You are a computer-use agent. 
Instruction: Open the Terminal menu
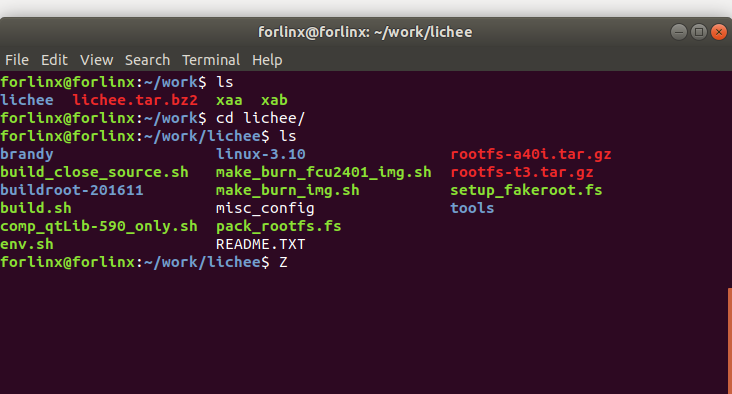[211, 60]
